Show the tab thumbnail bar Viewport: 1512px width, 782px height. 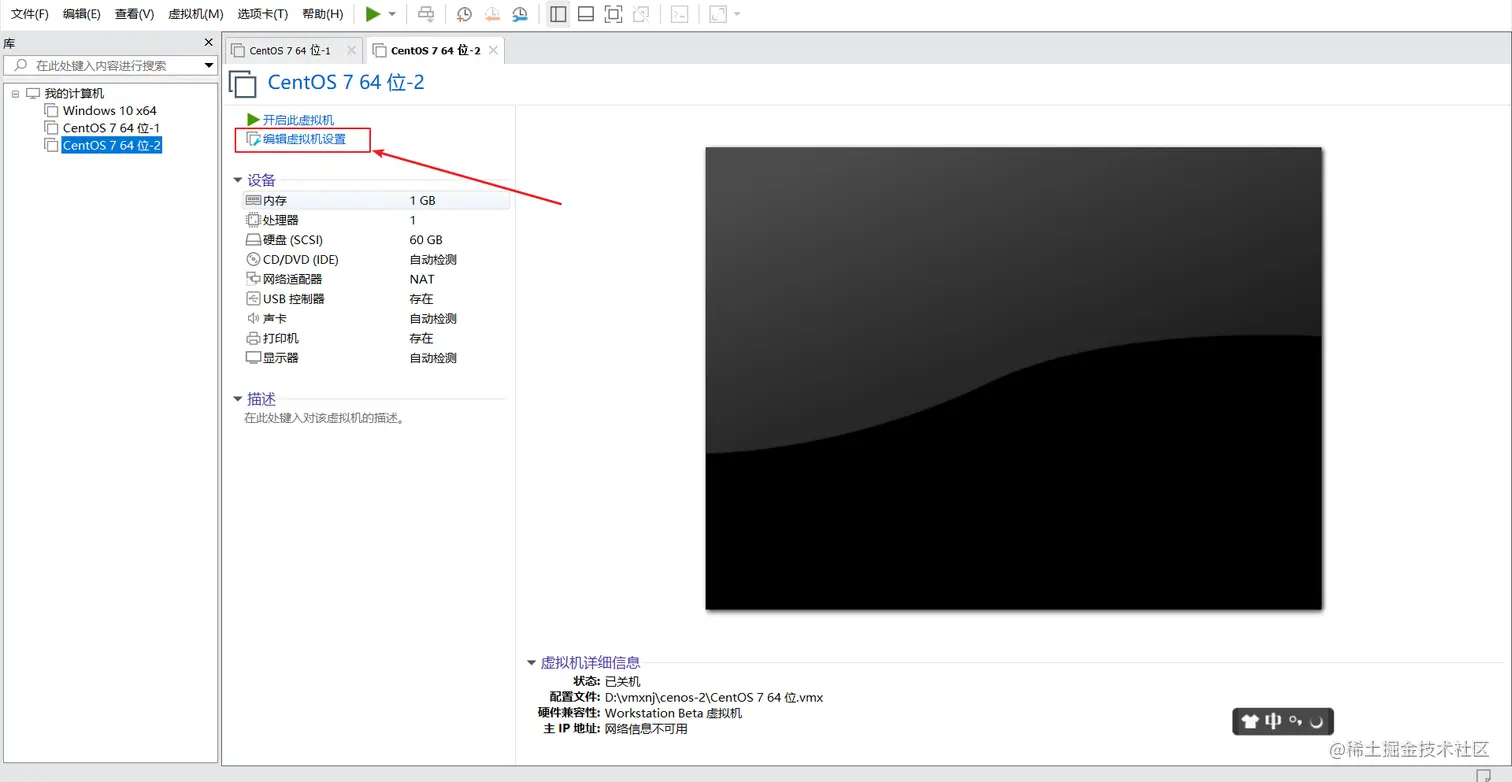click(585, 14)
